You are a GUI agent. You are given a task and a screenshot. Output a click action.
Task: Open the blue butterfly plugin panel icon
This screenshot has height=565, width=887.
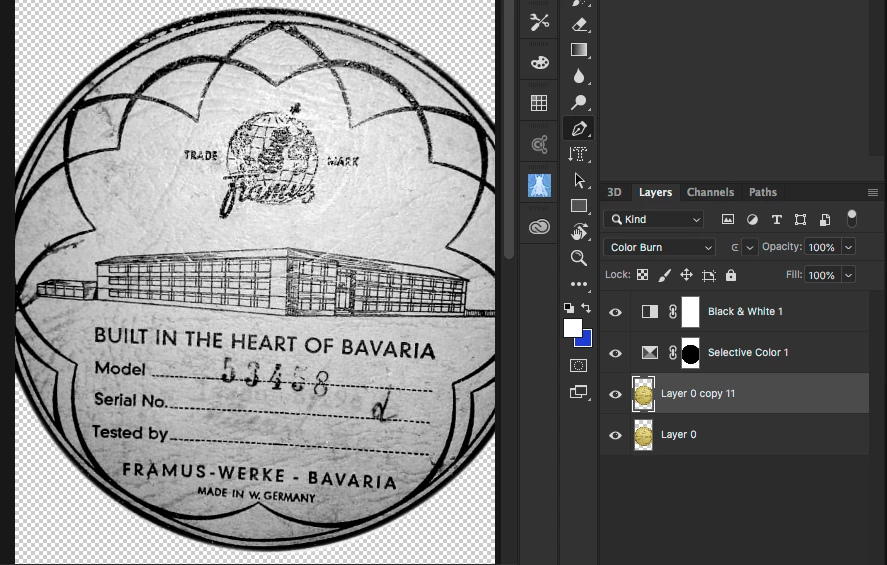[539, 186]
